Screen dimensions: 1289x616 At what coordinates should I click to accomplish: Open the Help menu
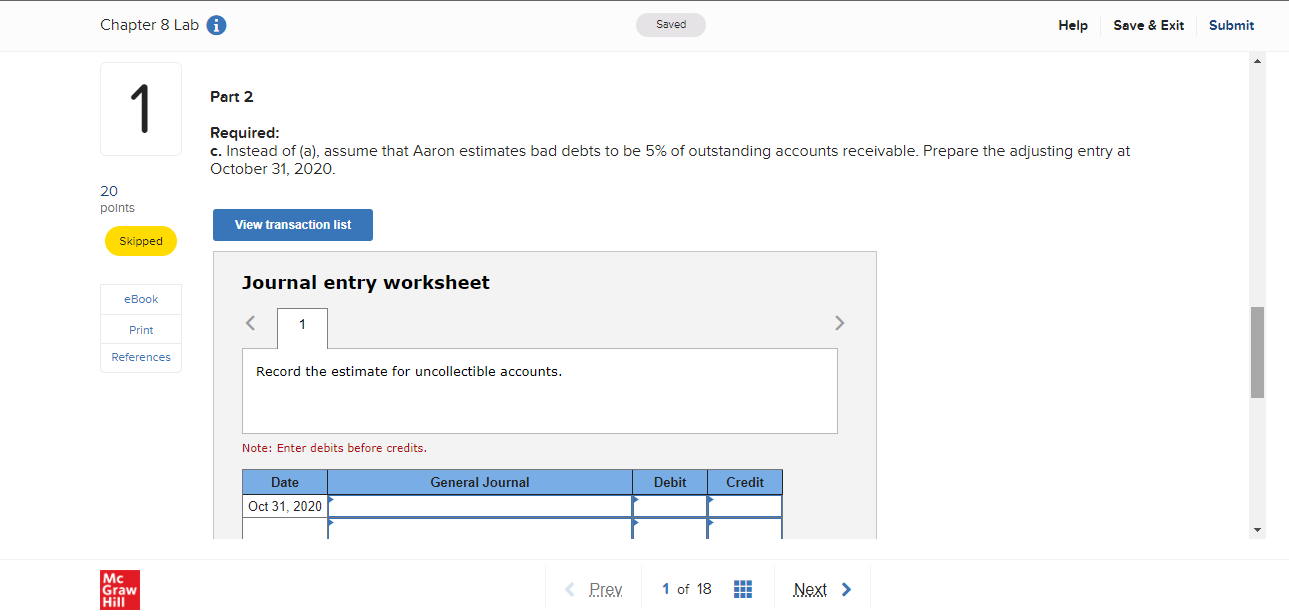click(1072, 25)
